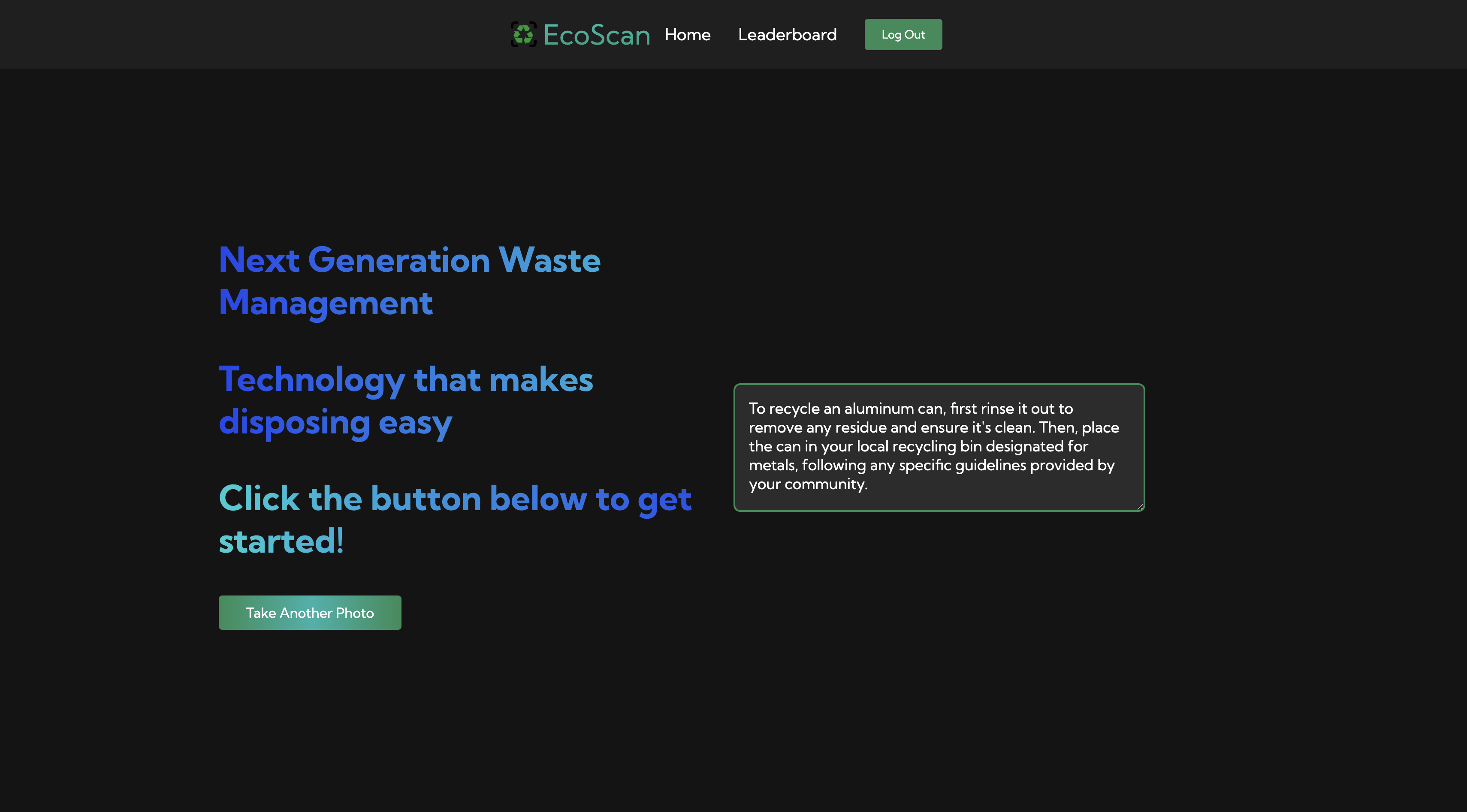Viewport: 1467px width, 812px height.
Task: Click the word Generation in the title
Action: 398,261
